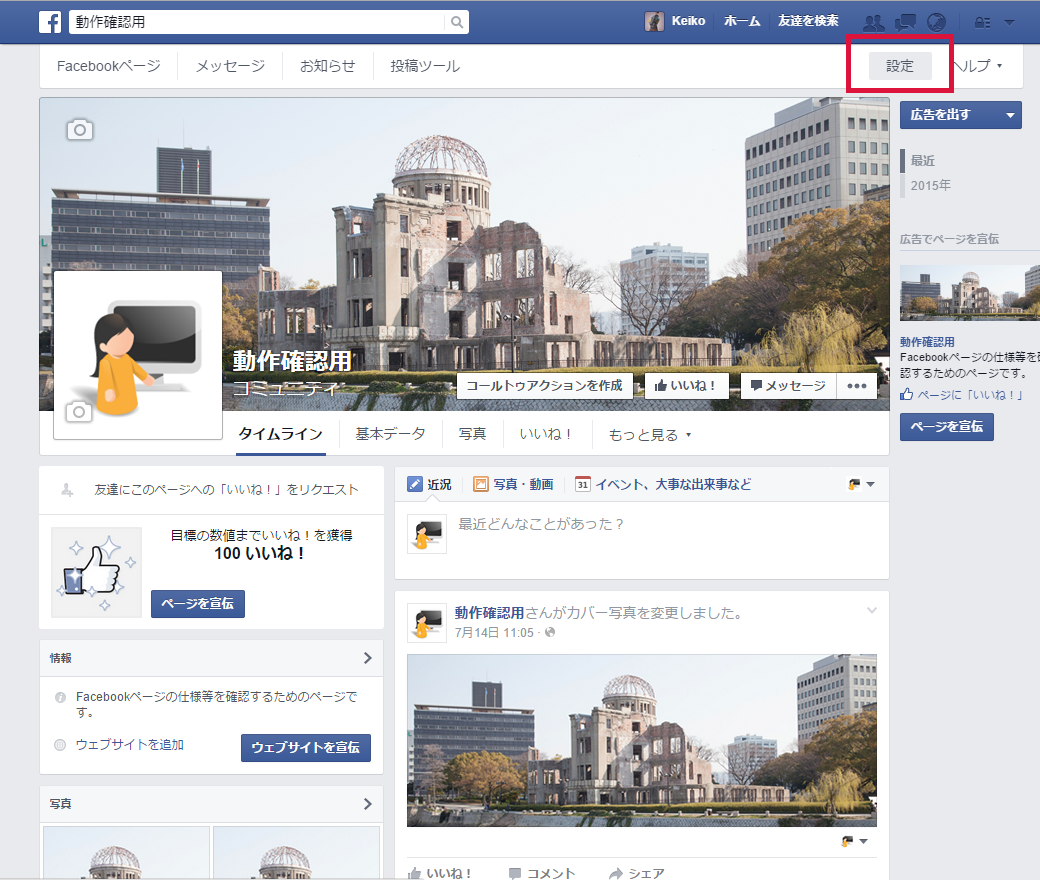Click the メッセージ button on cover

tap(788, 386)
